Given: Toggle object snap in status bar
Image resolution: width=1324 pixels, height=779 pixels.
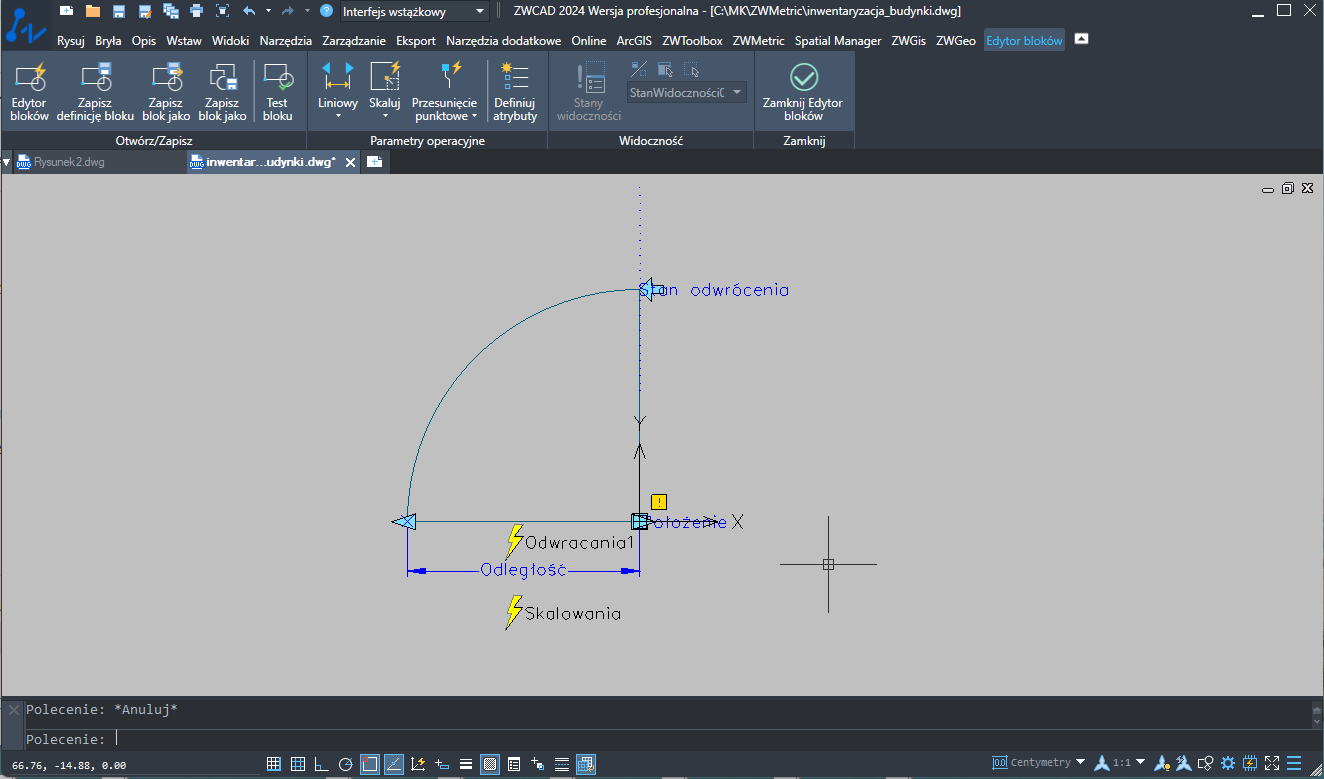Looking at the screenshot, I should (370, 764).
